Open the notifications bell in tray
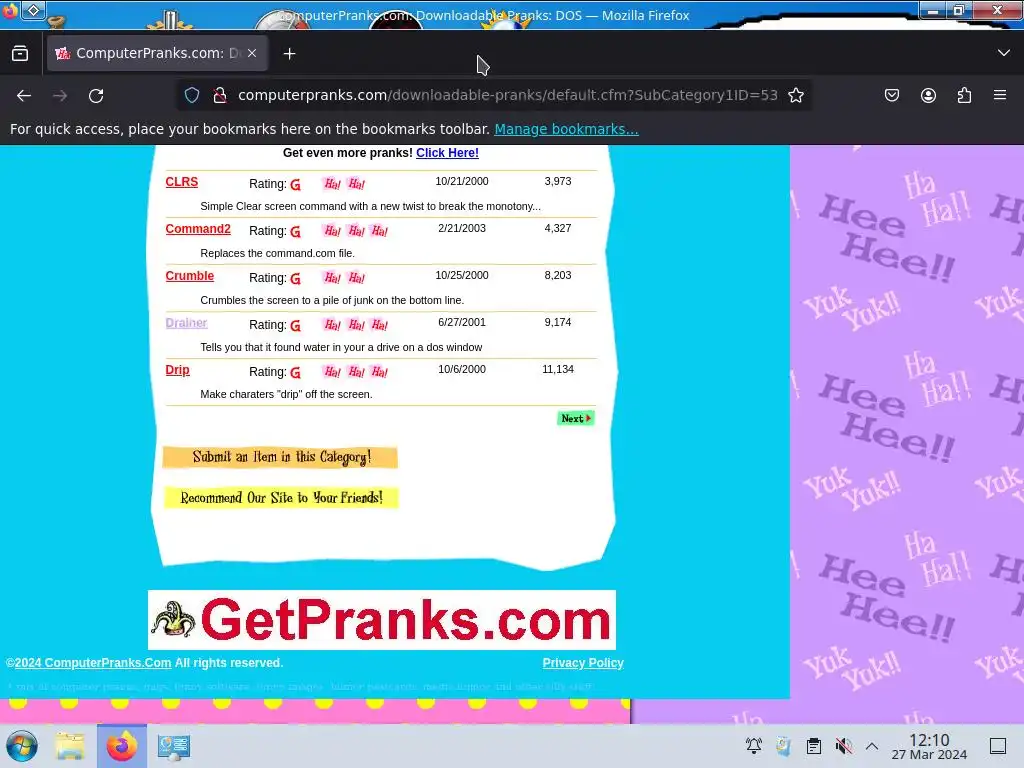 [754, 746]
